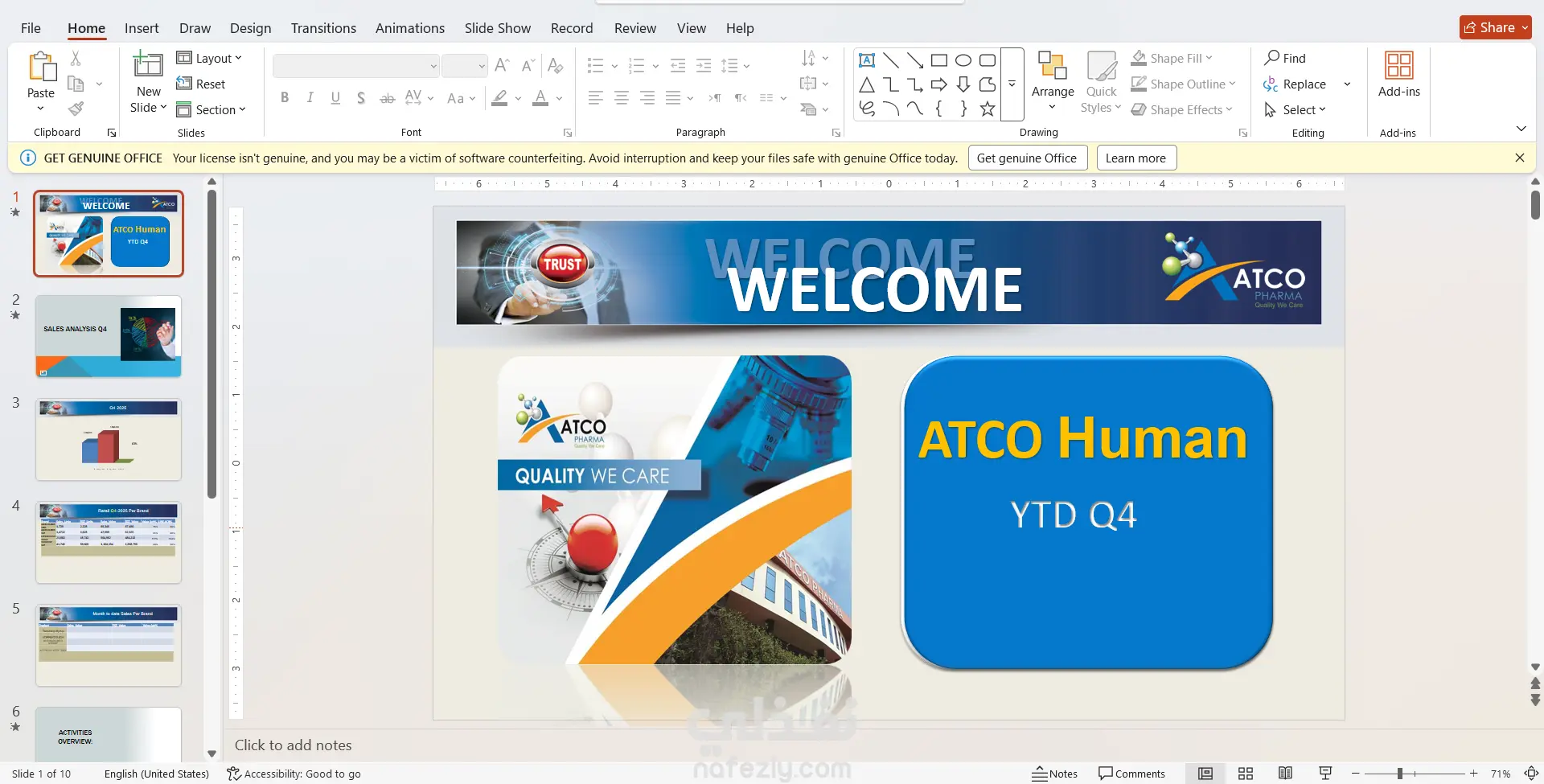
Task: Click the Cut scissors icon
Action: (x=76, y=58)
